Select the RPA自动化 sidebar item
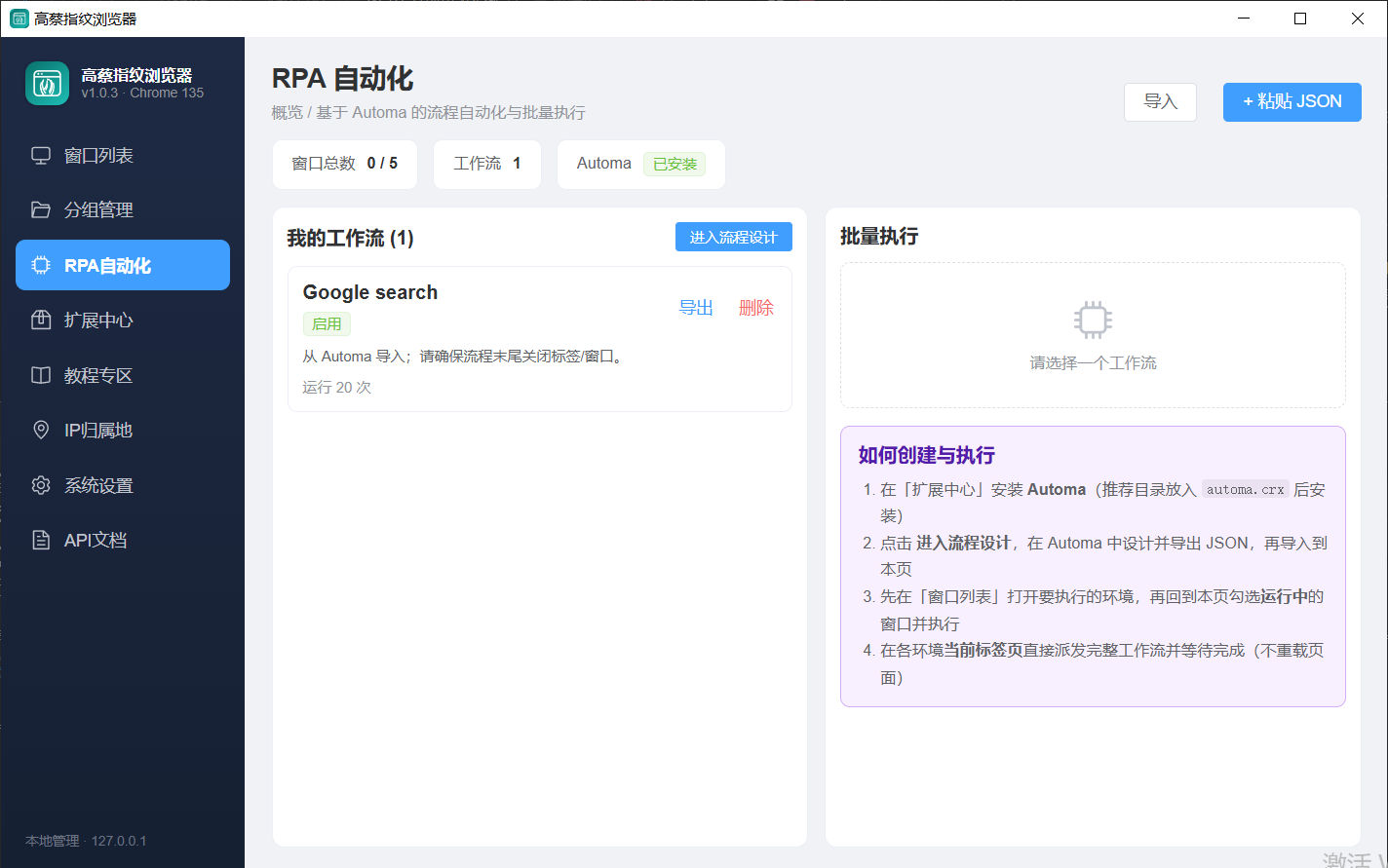The width and height of the screenshot is (1388, 868). [123, 265]
